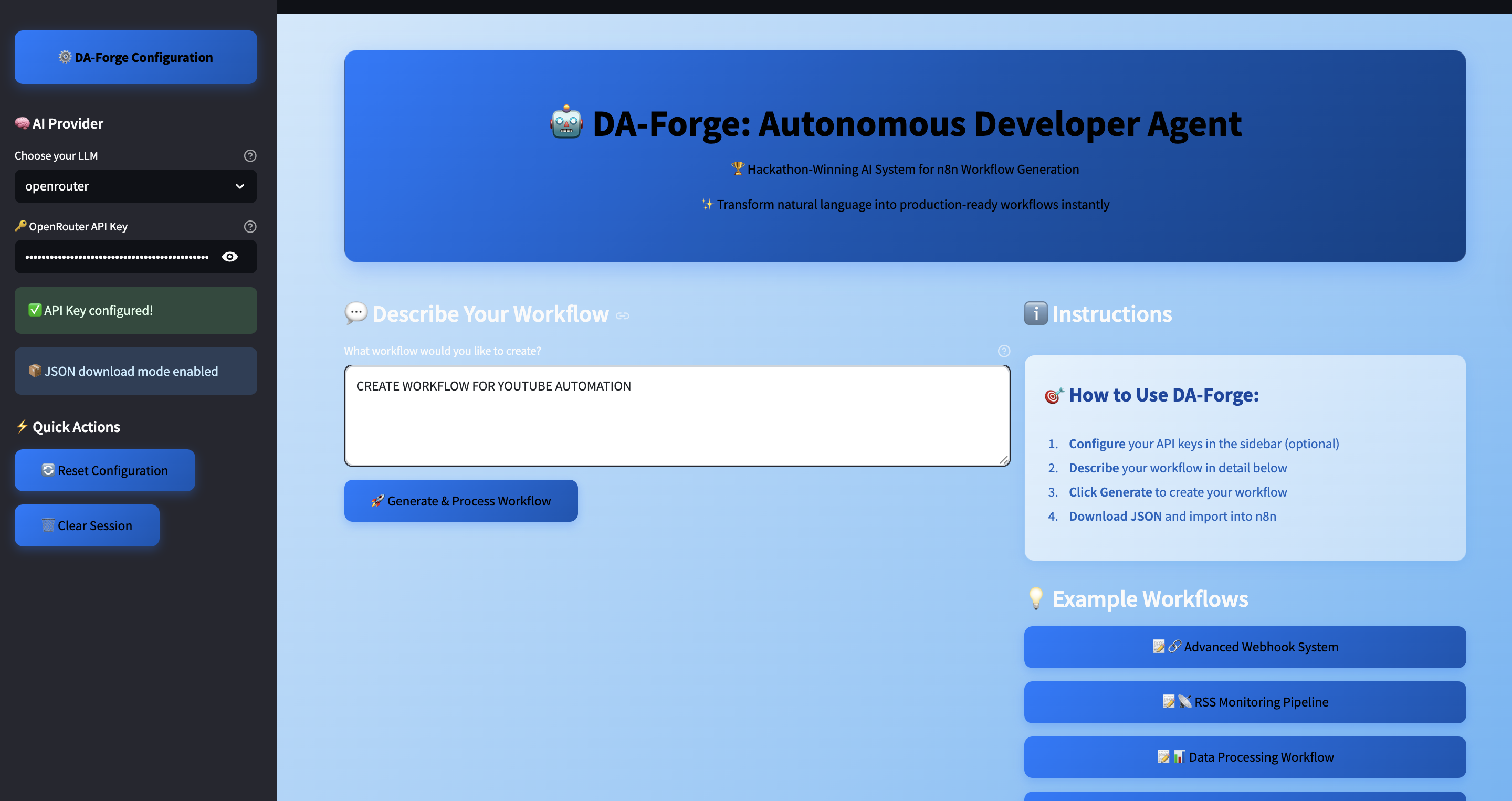Click the OpenRouter API Key password field
This screenshot has width=1512, height=801.
pos(118,257)
